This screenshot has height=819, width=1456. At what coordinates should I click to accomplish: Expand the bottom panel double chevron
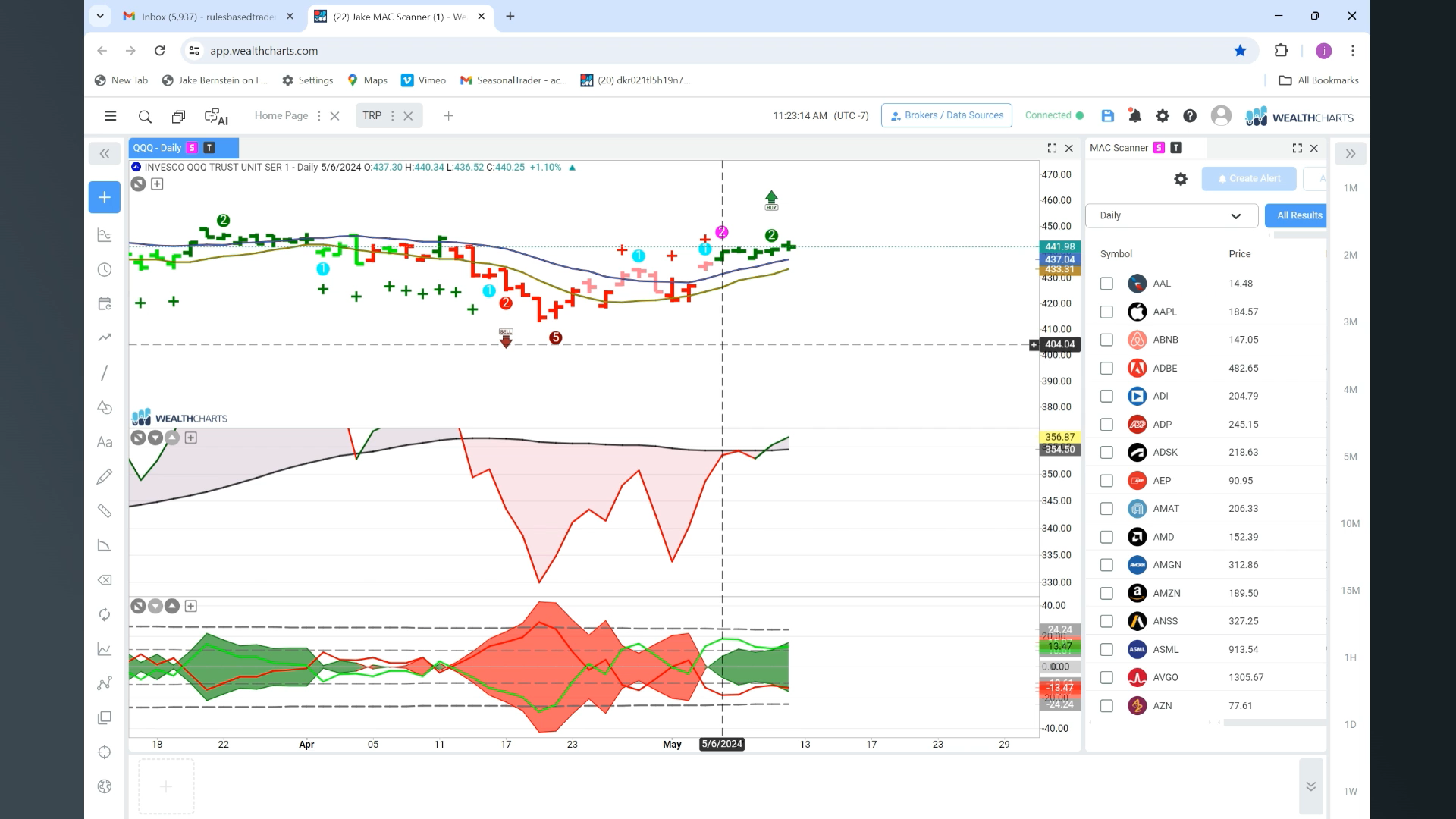coord(1310,786)
